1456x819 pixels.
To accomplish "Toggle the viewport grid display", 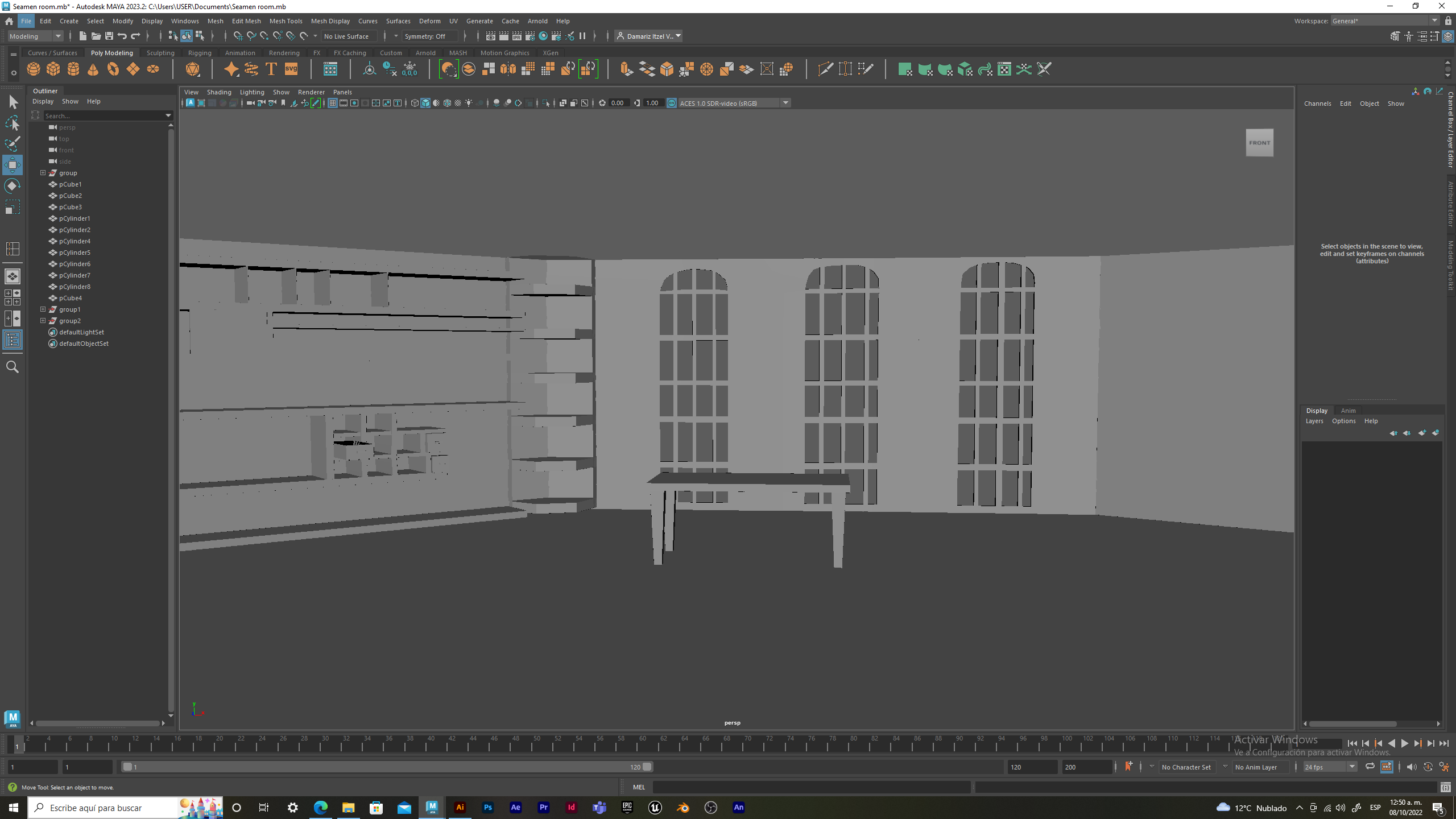I will click(333, 103).
